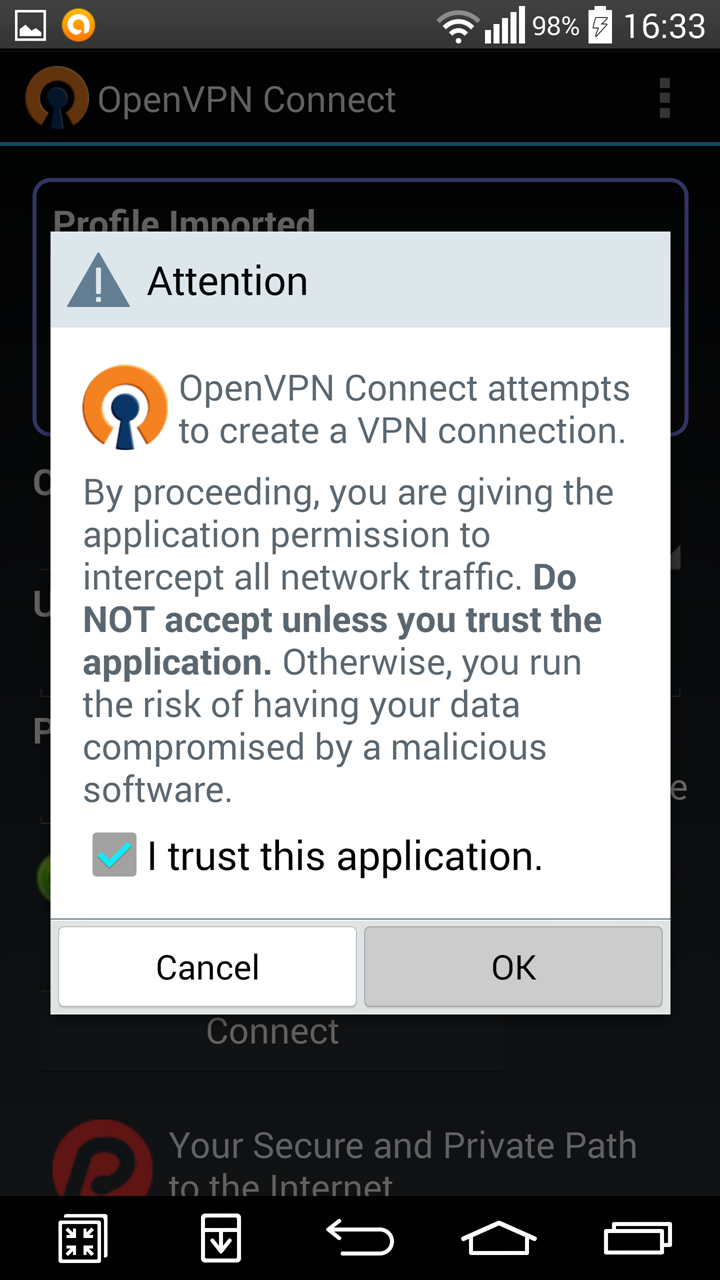This screenshot has height=1280, width=720.
Task: Tap the inward-arrows icon in navigation bar
Action: point(82,1239)
